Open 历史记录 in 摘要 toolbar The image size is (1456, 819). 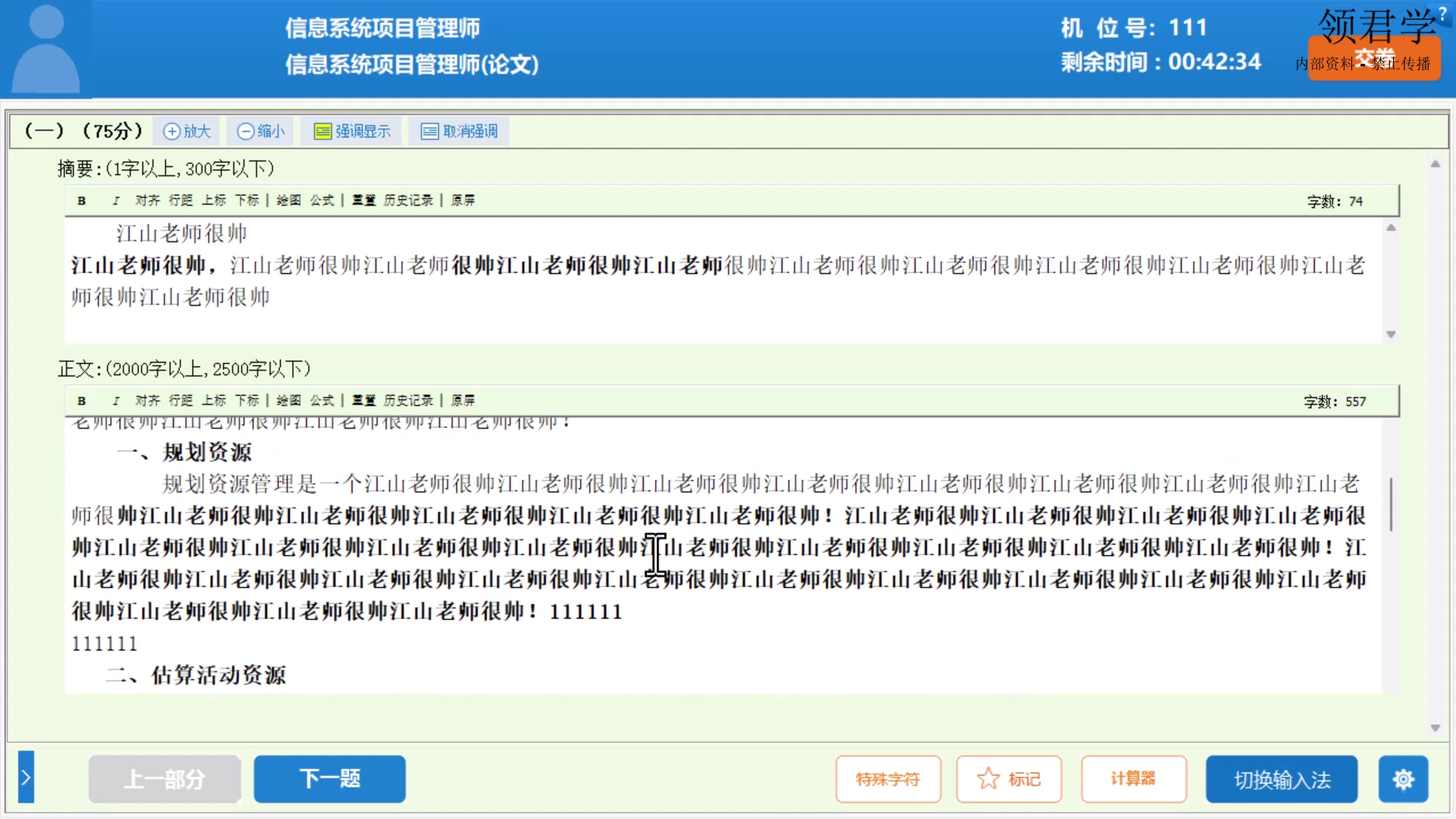pyautogui.click(x=409, y=200)
